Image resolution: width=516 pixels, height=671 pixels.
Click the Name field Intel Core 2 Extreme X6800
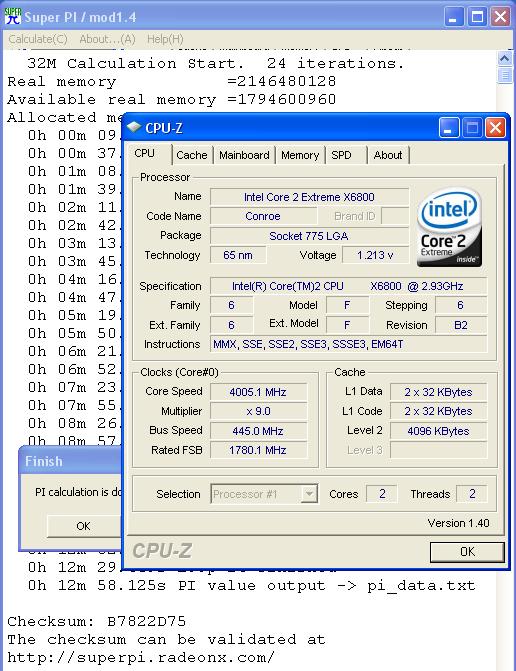pyautogui.click(x=309, y=197)
